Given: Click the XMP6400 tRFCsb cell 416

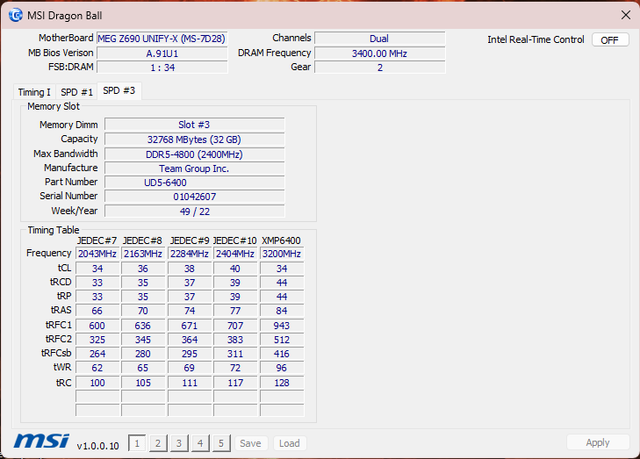Looking at the screenshot, I should (x=282, y=354).
